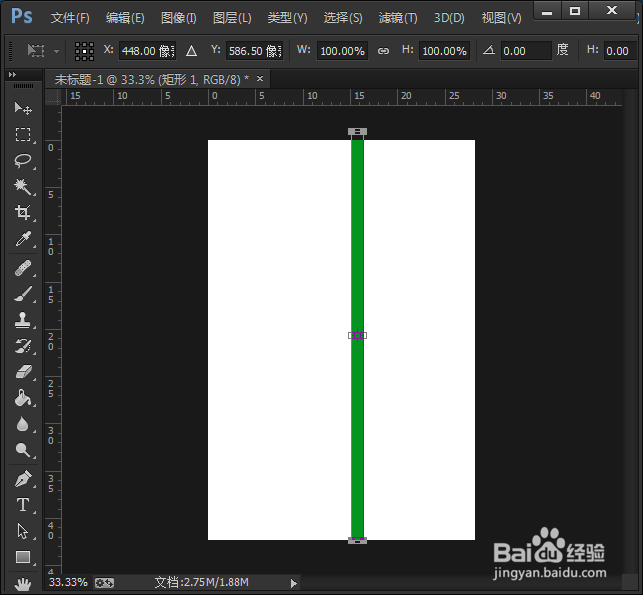Click the ruler origin corner box
The width and height of the screenshot is (643, 595).
tap(53, 97)
